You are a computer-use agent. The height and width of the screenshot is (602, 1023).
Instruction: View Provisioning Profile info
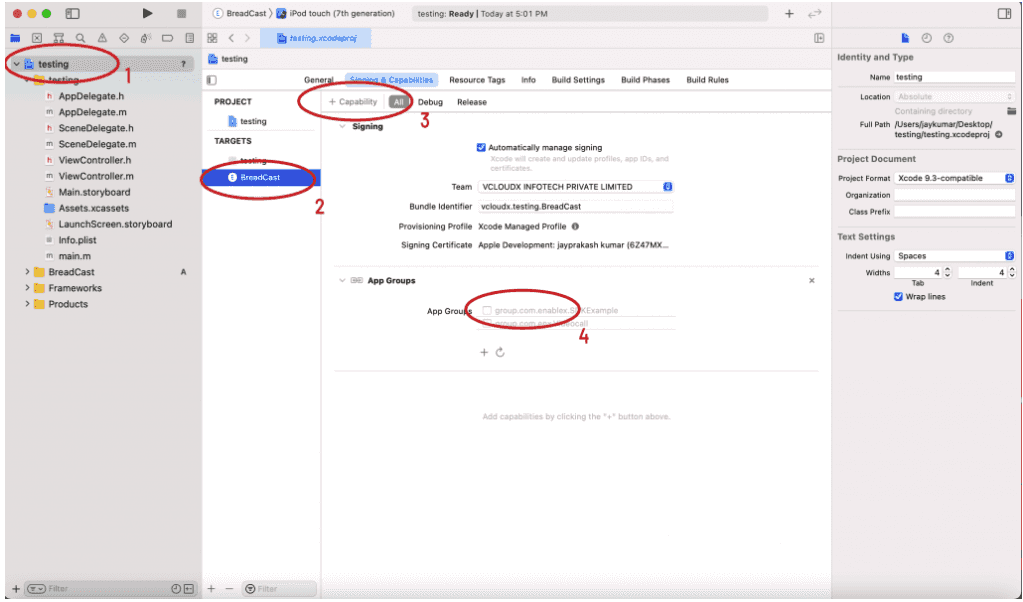(x=575, y=226)
